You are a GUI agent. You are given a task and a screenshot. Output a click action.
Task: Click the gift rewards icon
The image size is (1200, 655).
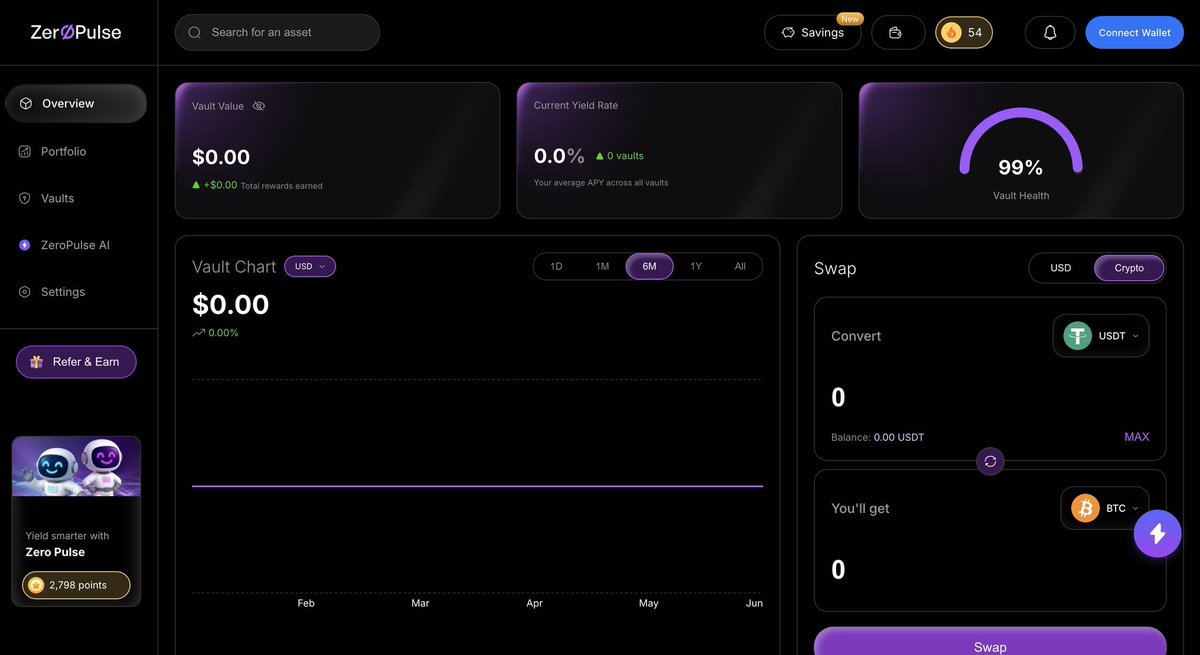[897, 32]
